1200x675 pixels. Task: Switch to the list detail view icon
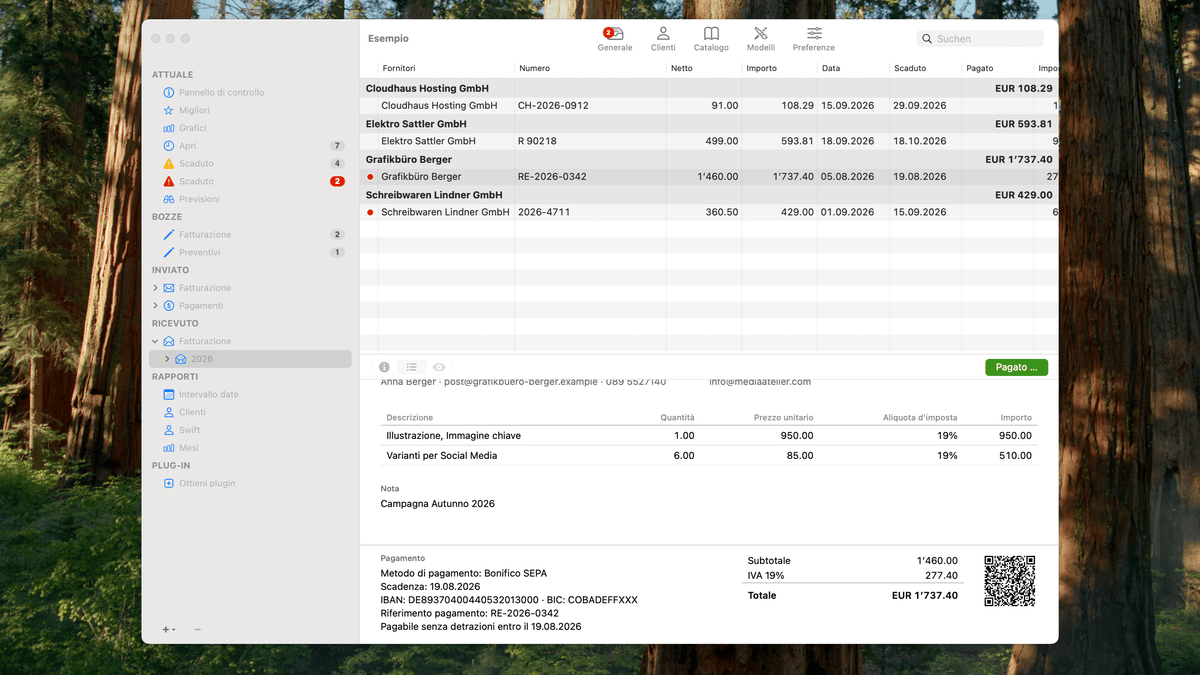[x=412, y=368]
